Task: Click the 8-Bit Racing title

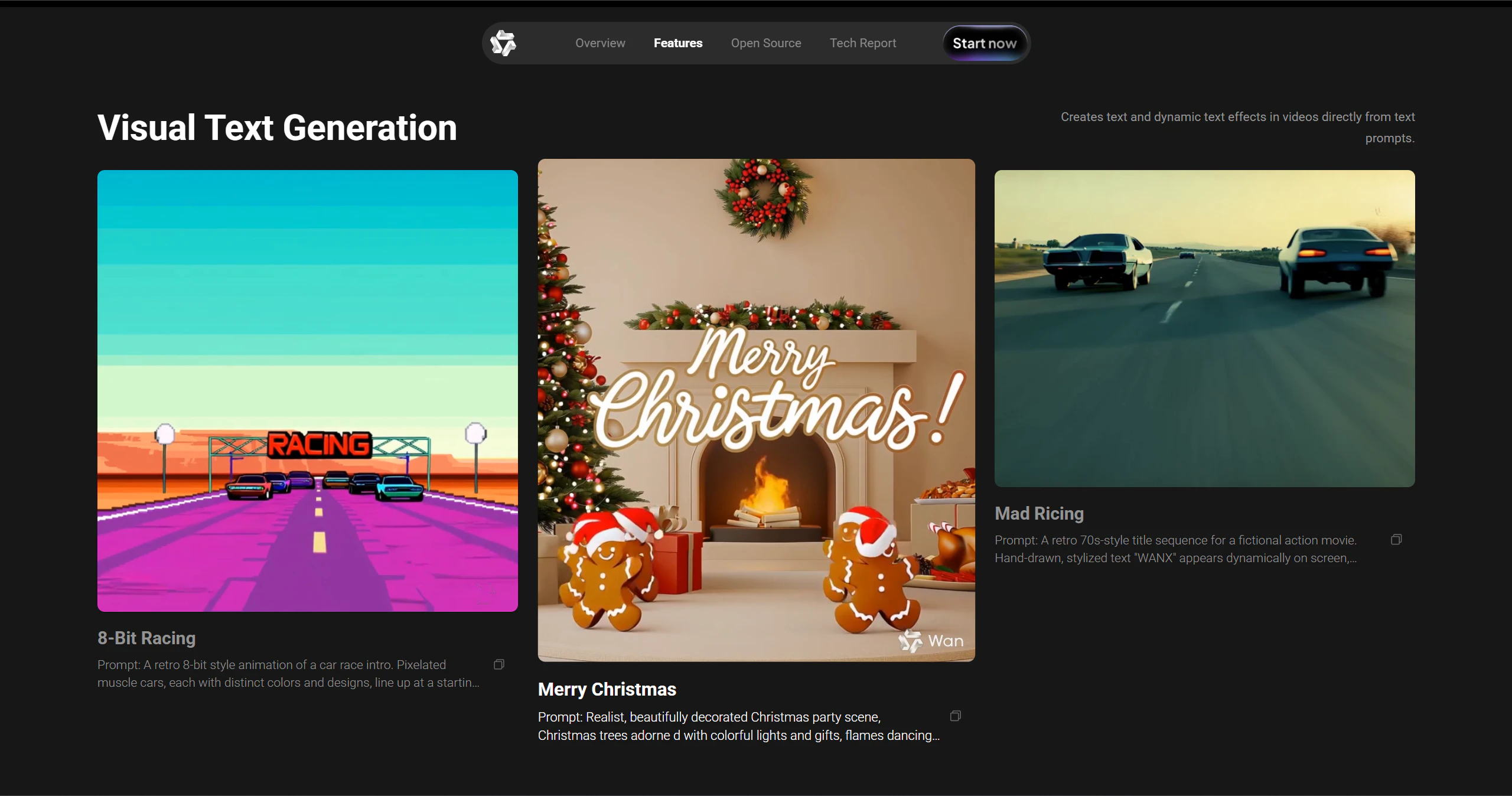Action: [146, 638]
